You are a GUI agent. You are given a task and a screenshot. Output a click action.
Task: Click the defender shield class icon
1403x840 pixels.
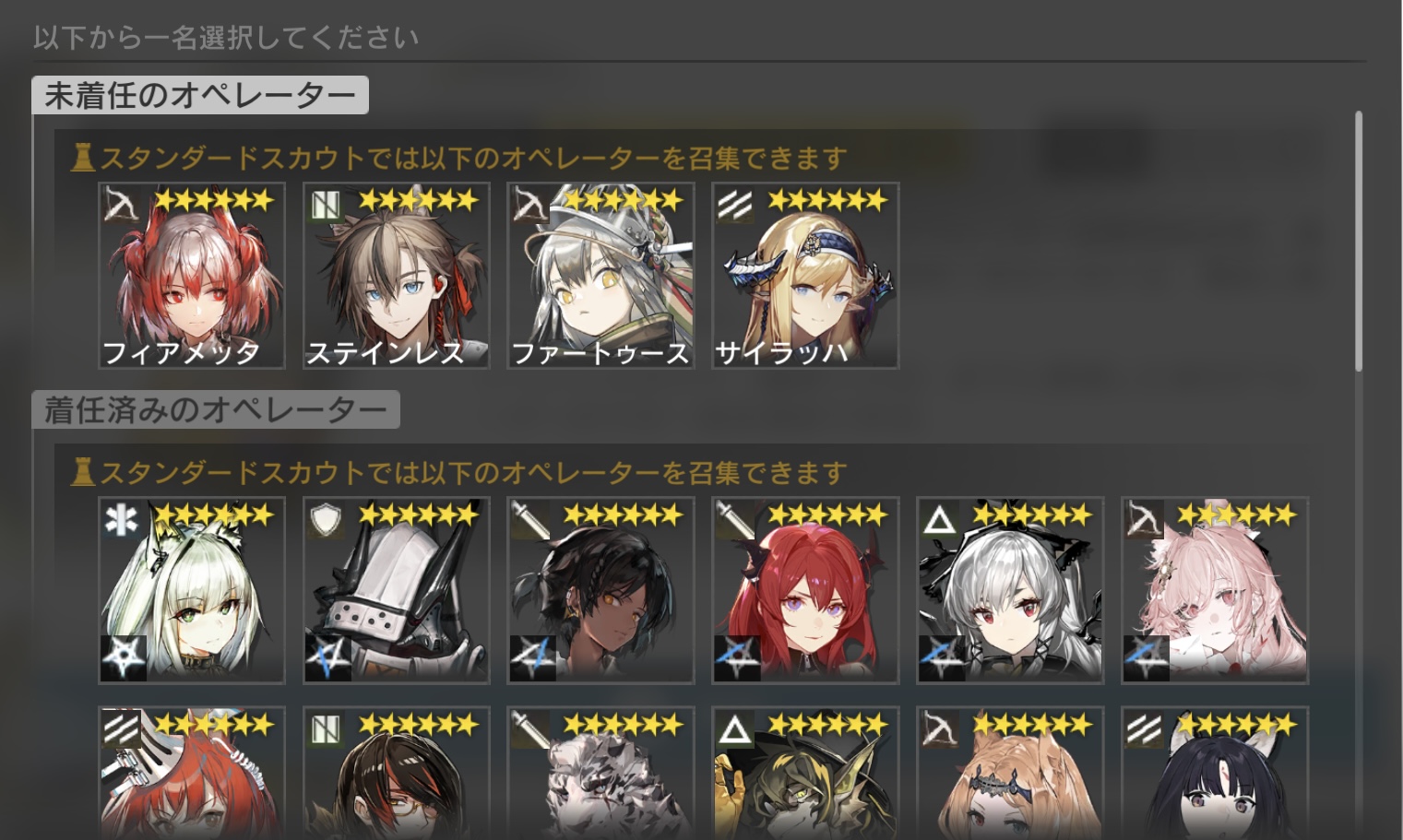pyautogui.click(x=325, y=519)
